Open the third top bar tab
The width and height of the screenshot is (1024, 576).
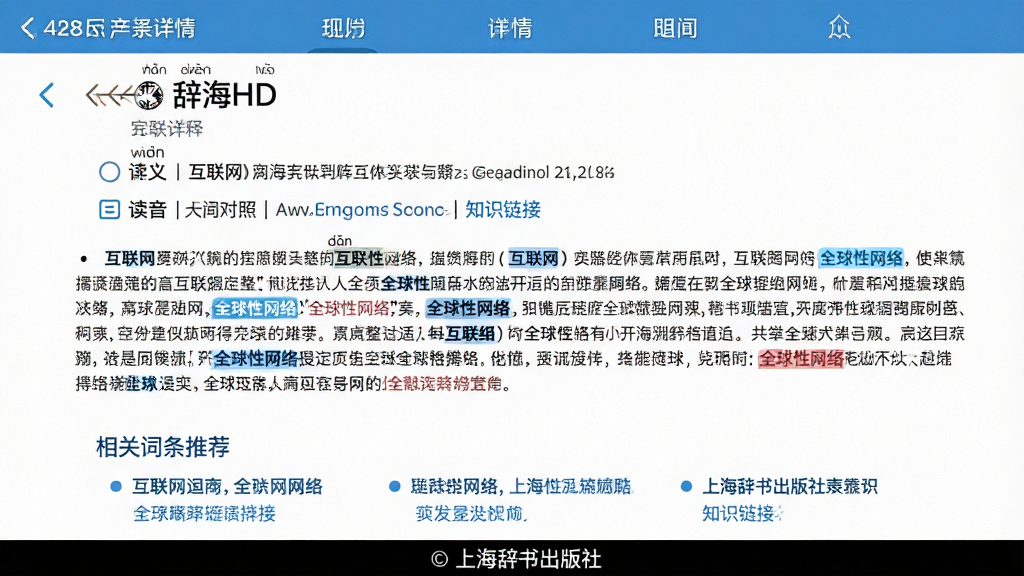(675, 28)
